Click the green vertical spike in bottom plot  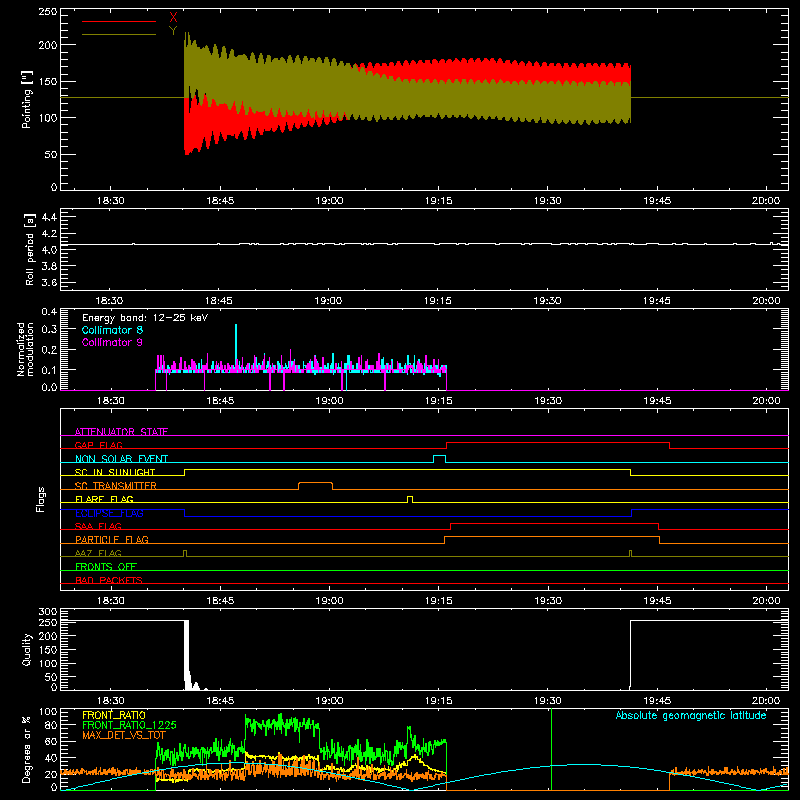[x=551, y=749]
